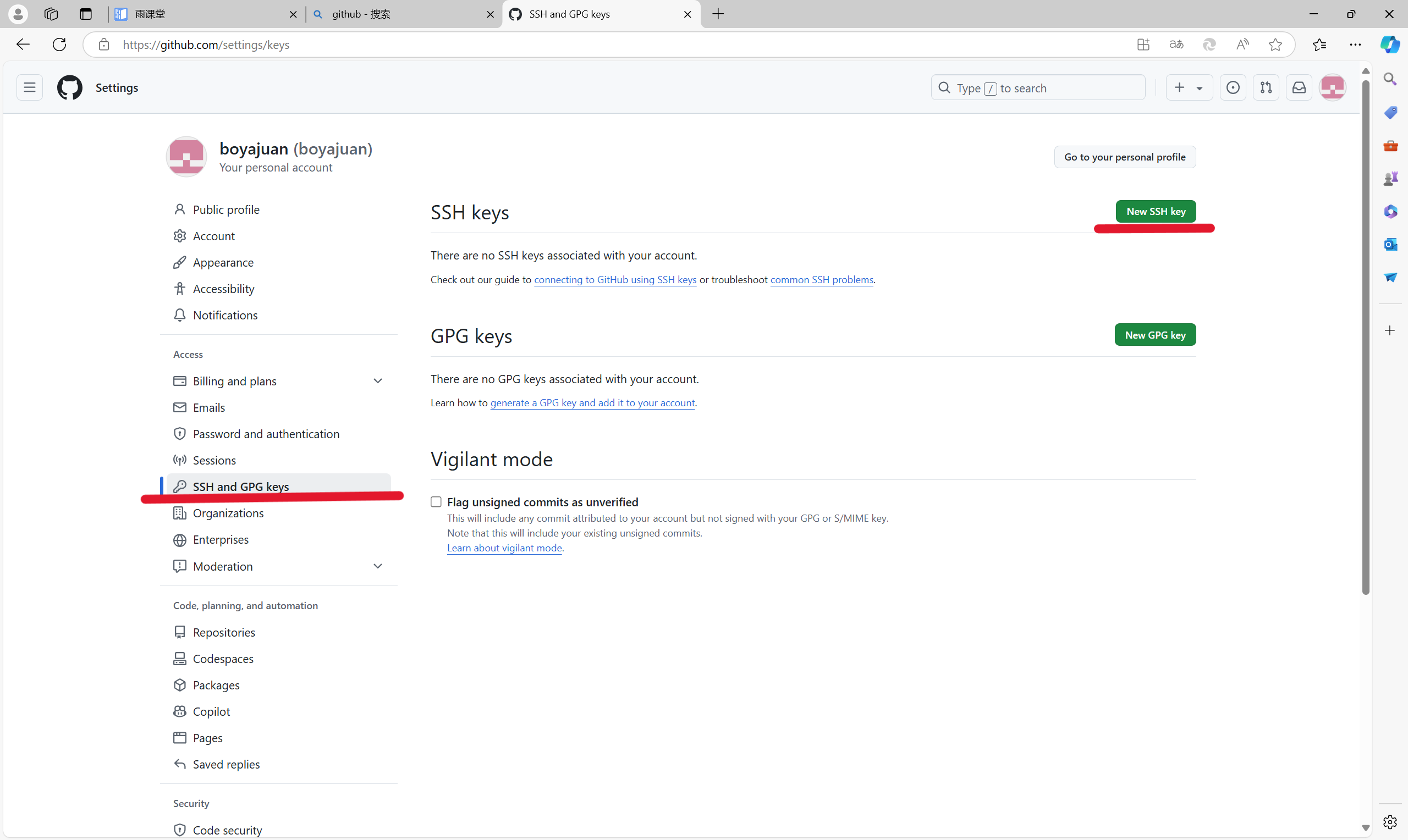Expand Billing and plans section
Viewport: 1408px width, 840px height.
[x=378, y=381]
